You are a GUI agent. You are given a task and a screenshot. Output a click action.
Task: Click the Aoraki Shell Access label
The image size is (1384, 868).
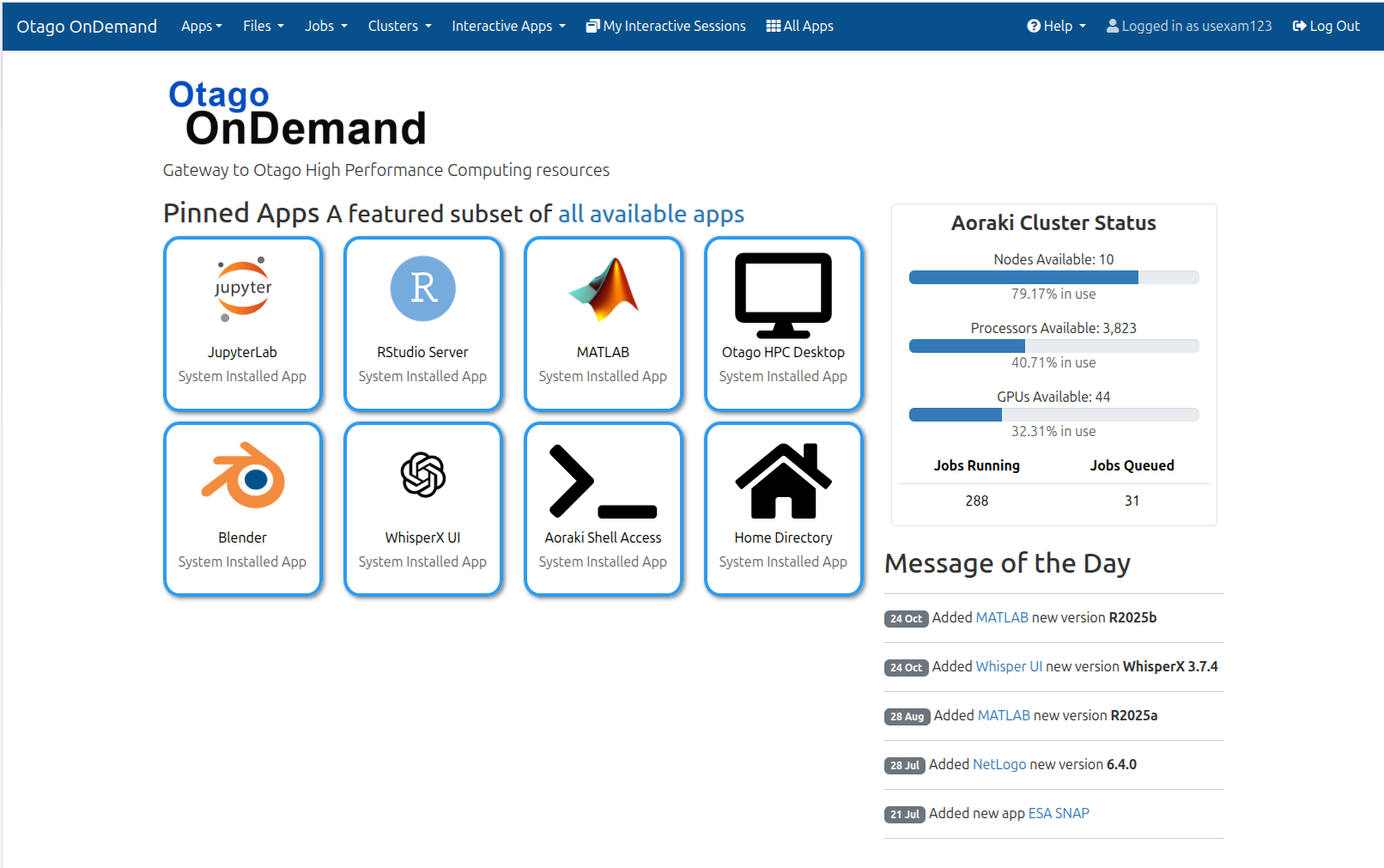point(603,537)
